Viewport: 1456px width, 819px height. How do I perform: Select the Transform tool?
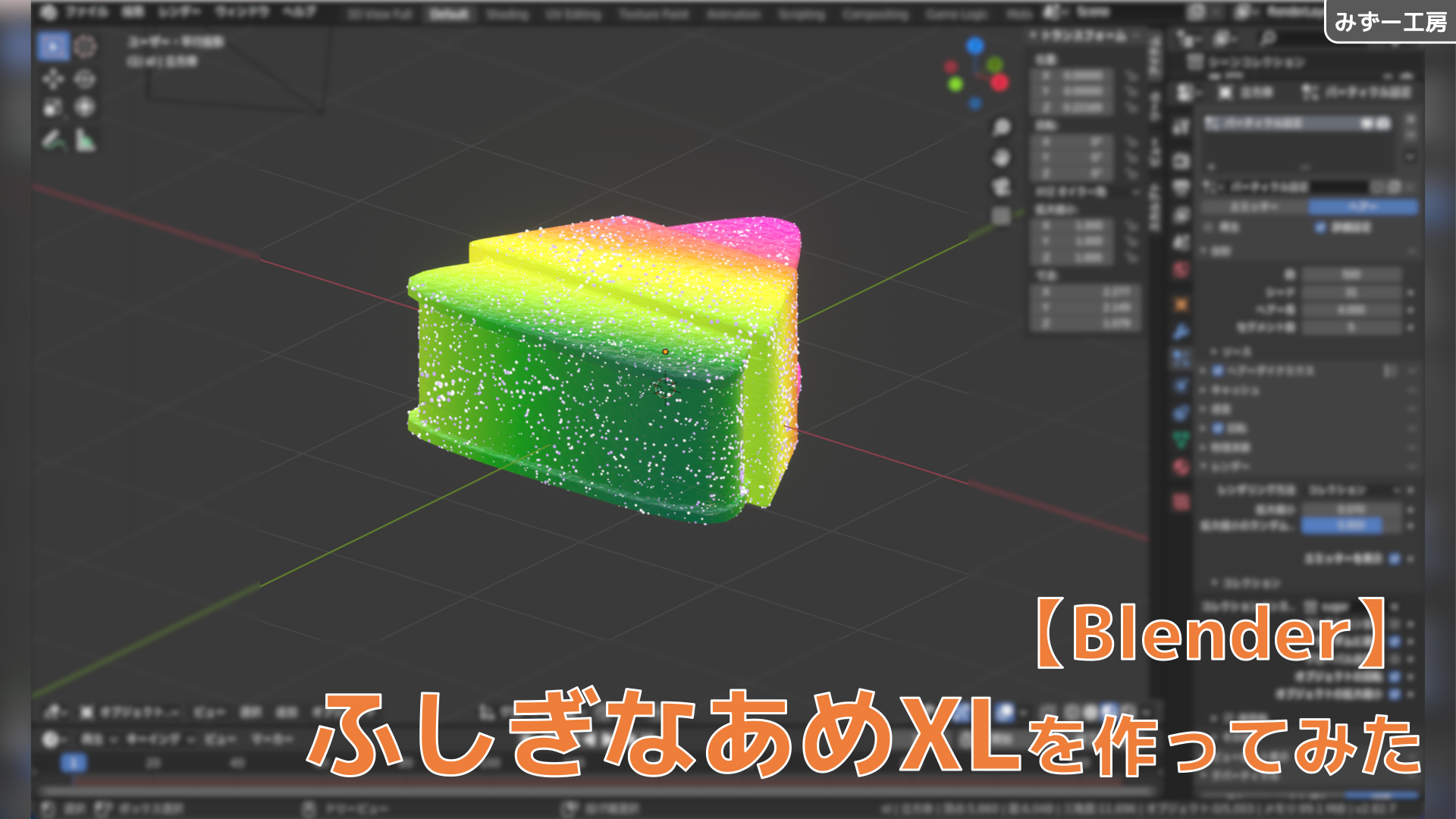(85, 108)
